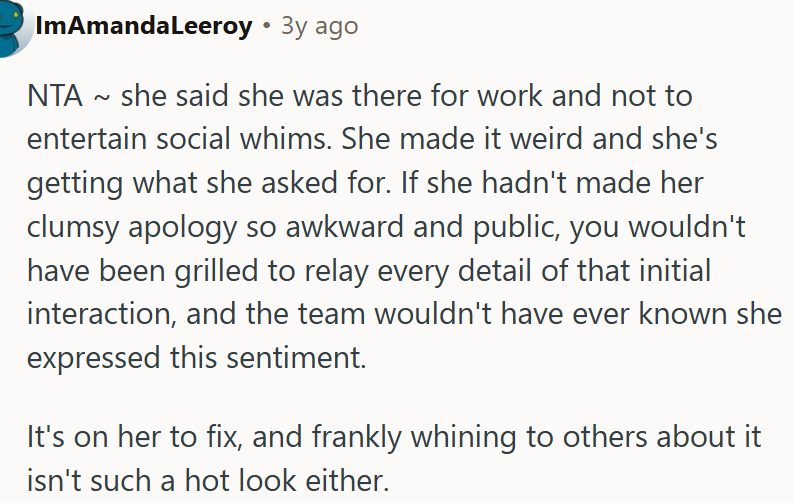Open the commenter's blue Snoo avatar
This screenshot has width=794, height=503.
point(14,26)
